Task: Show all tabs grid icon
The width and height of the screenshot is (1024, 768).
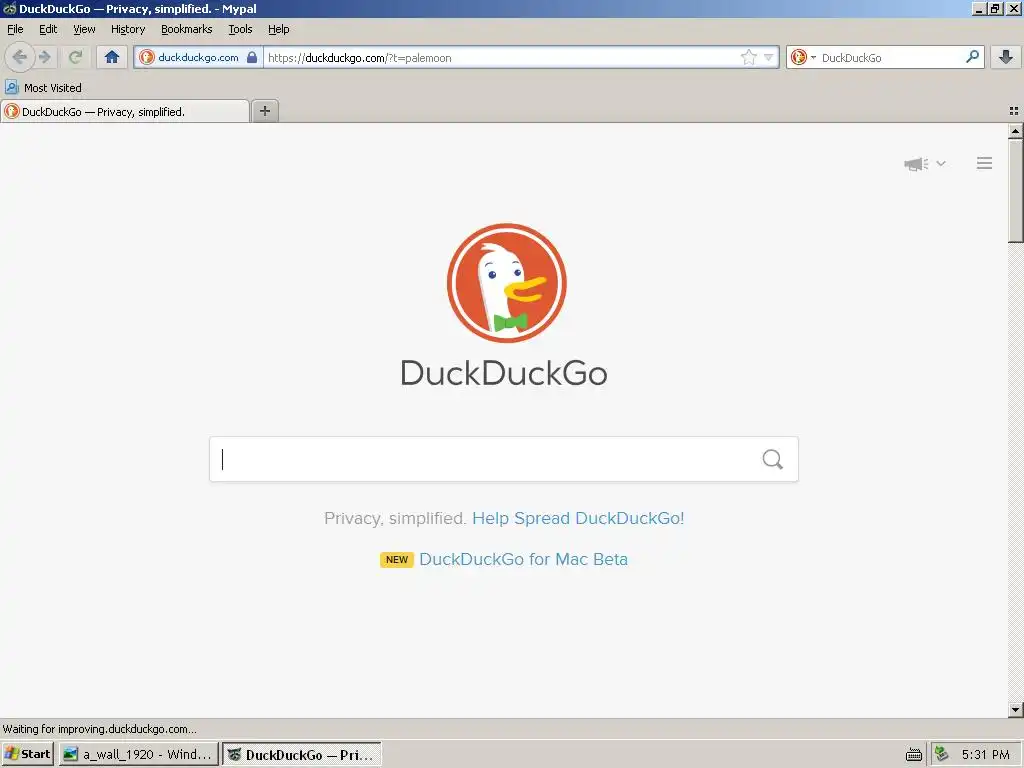Action: click(x=1014, y=112)
